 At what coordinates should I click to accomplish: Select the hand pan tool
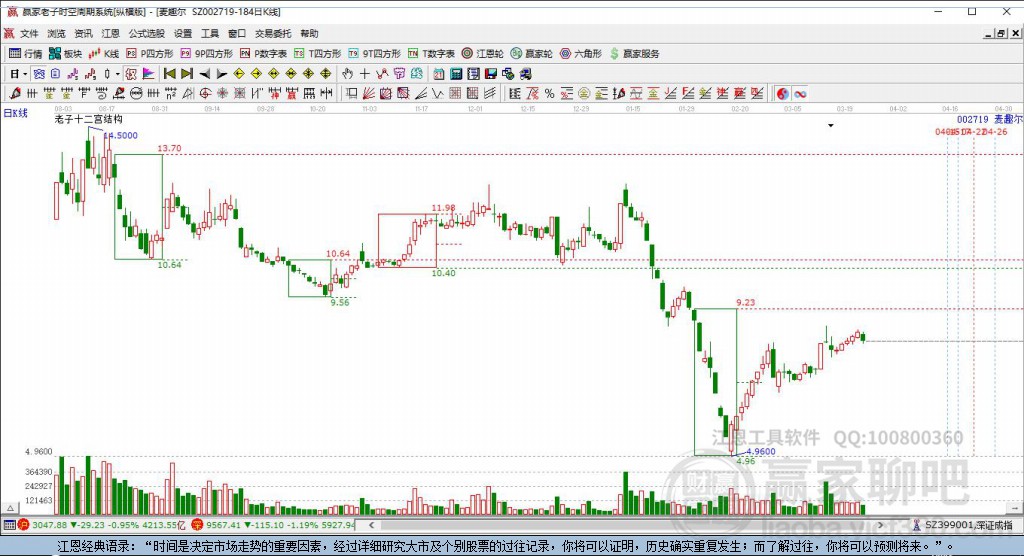pos(347,74)
